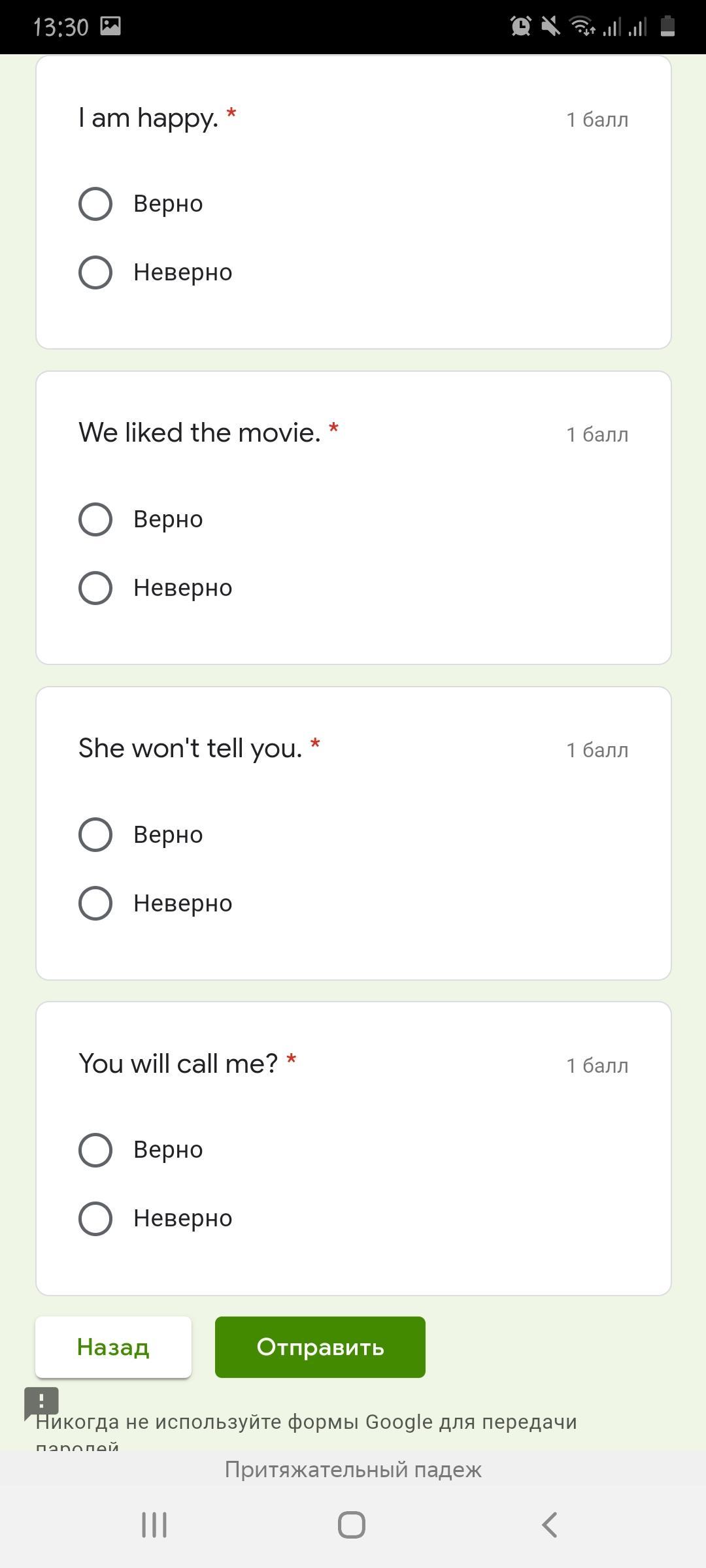Select "Верно" for "I am happy."
The image size is (706, 1568).
pyautogui.click(x=95, y=204)
